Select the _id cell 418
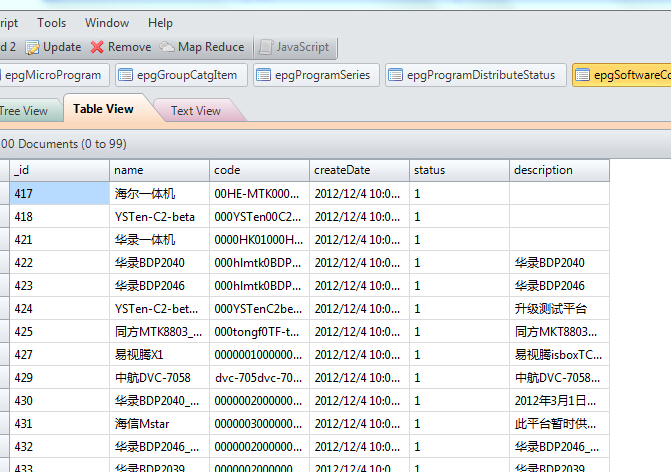The image size is (671, 472). pyautogui.click(x=59, y=217)
